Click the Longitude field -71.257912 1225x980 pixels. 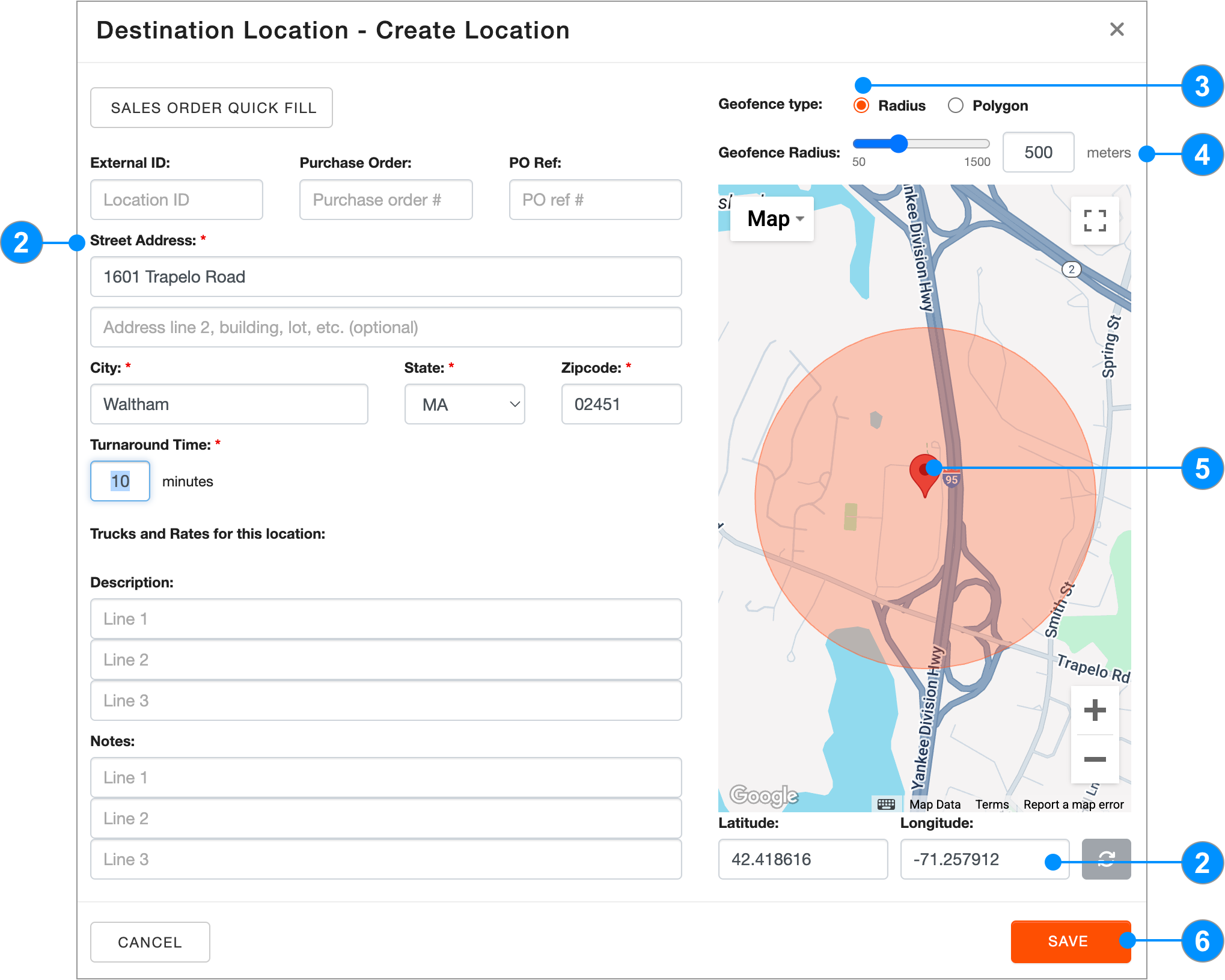(985, 859)
